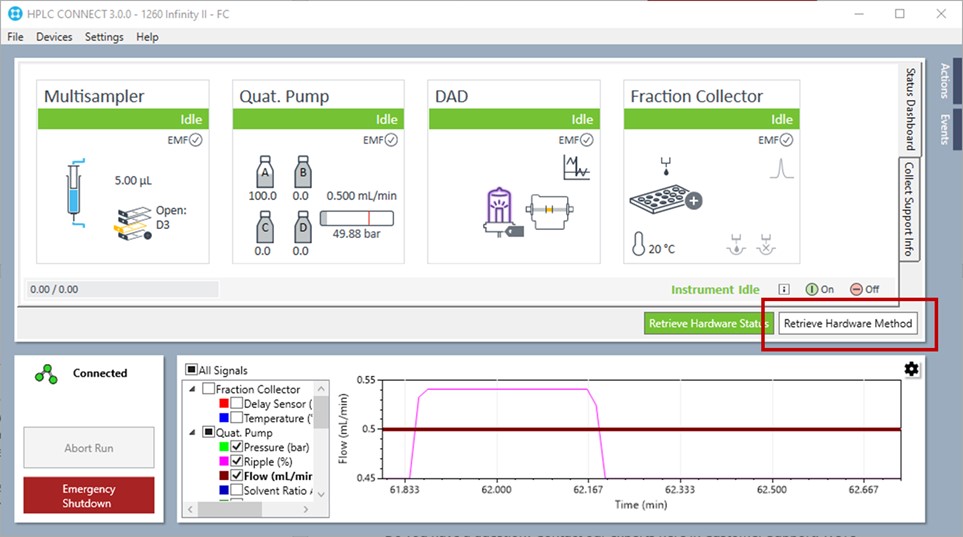Screen dimensions: 963x537
Task: Click Retrieve Hardware Method button
Action: pyautogui.click(x=848, y=323)
